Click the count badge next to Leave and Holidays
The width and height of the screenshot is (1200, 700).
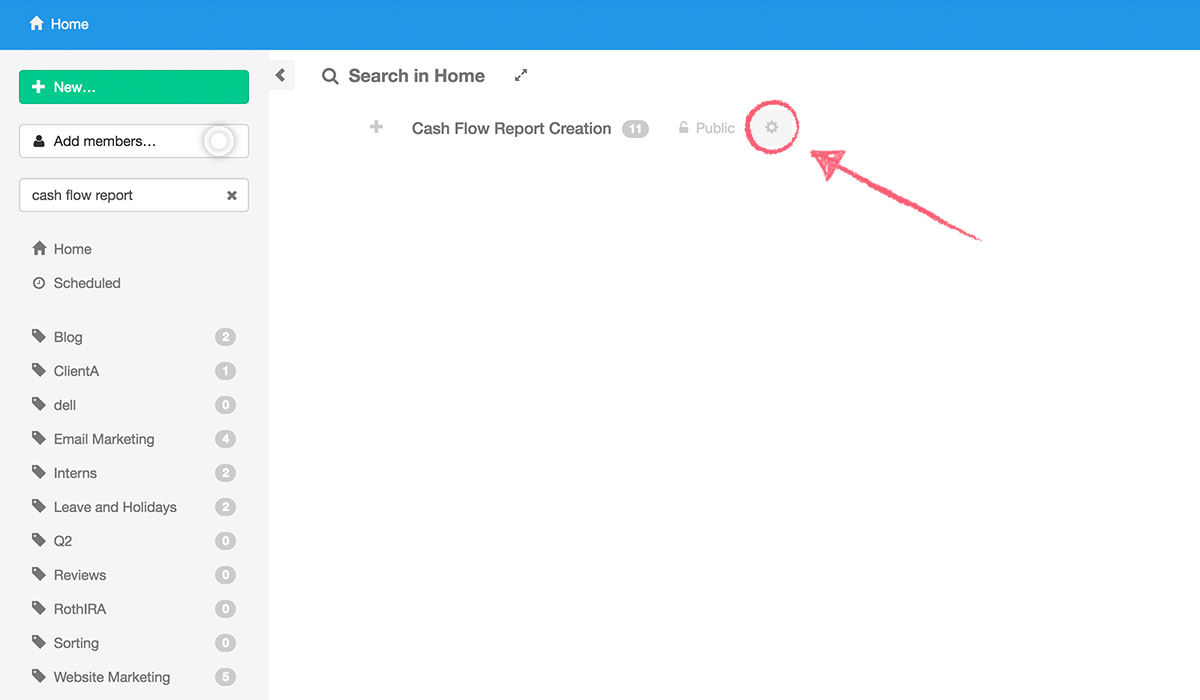point(226,507)
